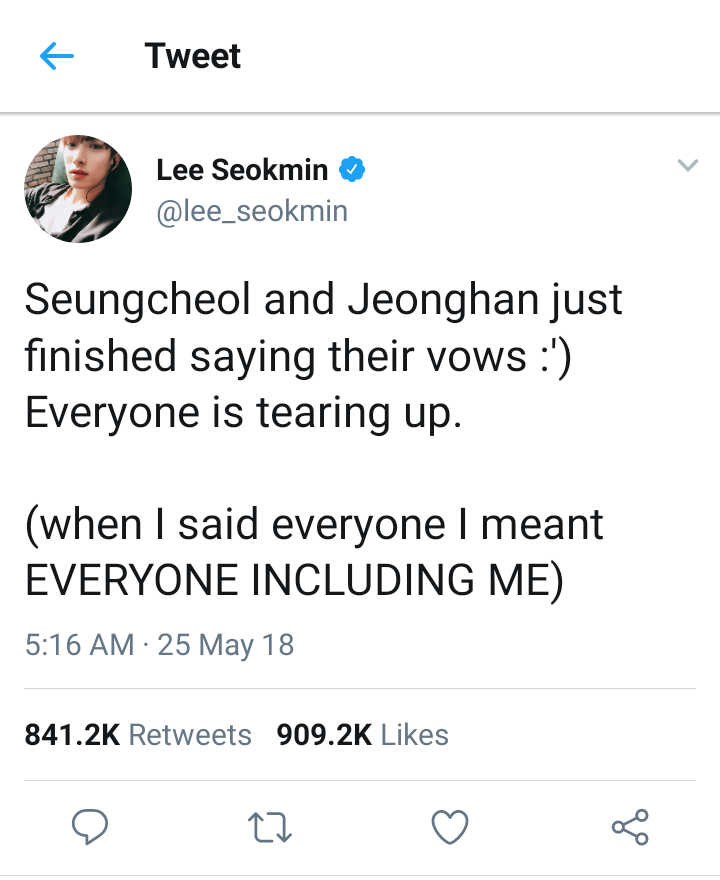Viewport: 720px width, 880px height.
Task: Tap the 'Everyone is tearing up' line
Action: (x=244, y=412)
